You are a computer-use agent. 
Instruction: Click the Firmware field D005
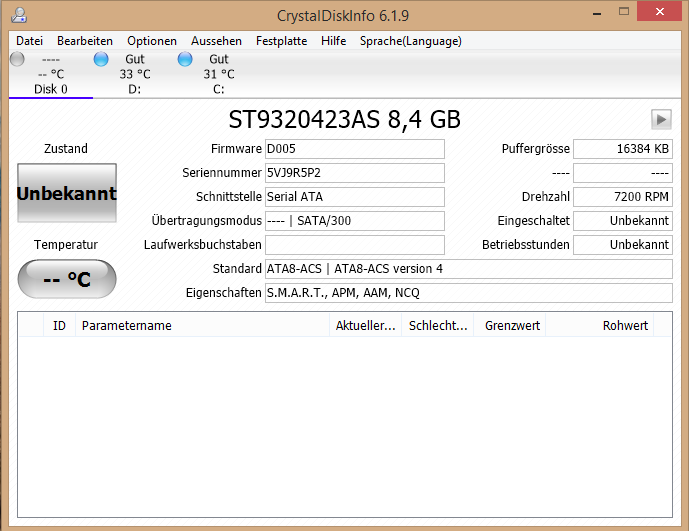tap(355, 149)
